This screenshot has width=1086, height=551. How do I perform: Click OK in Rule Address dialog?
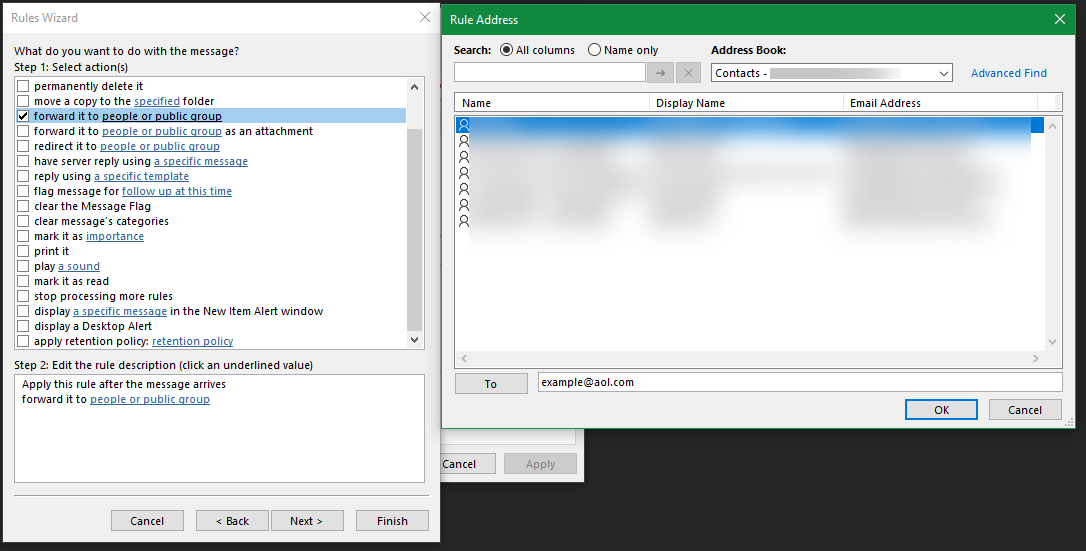(x=941, y=410)
